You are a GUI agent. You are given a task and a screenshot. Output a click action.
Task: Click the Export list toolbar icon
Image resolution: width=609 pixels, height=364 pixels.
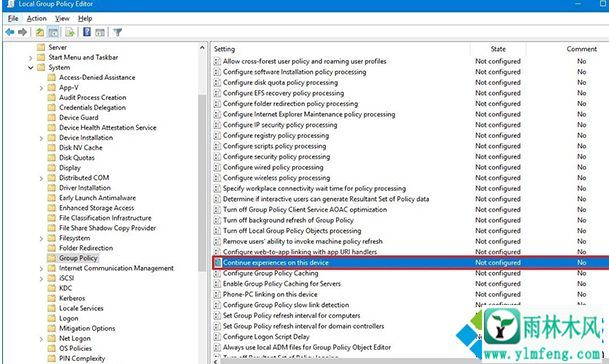pos(70,32)
